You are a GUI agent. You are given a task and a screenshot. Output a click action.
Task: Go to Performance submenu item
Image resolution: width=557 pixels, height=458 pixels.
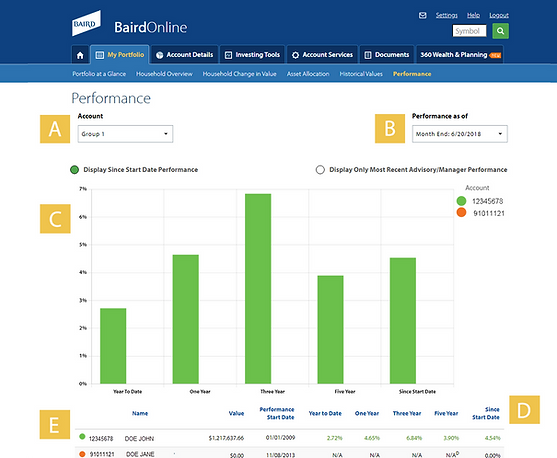click(412, 74)
